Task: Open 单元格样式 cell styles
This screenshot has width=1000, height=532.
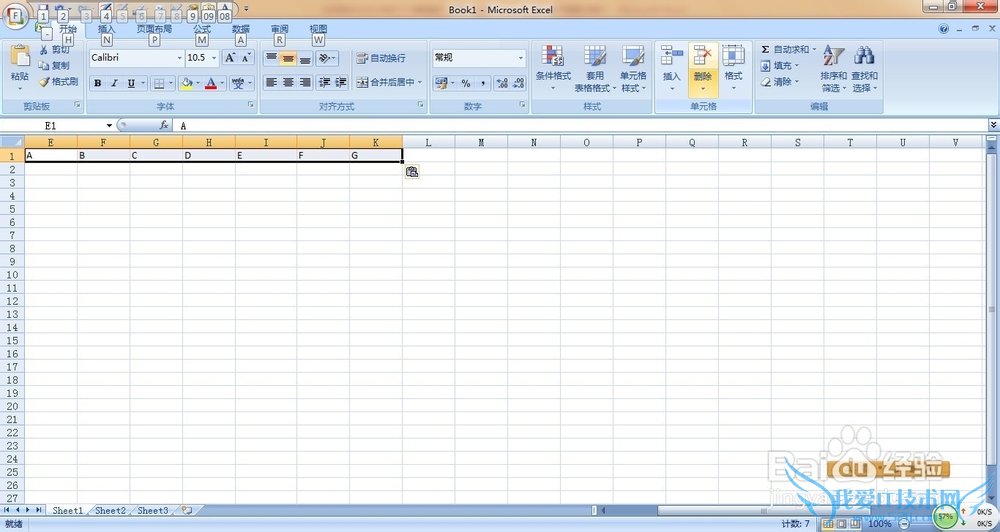Action: [x=633, y=68]
